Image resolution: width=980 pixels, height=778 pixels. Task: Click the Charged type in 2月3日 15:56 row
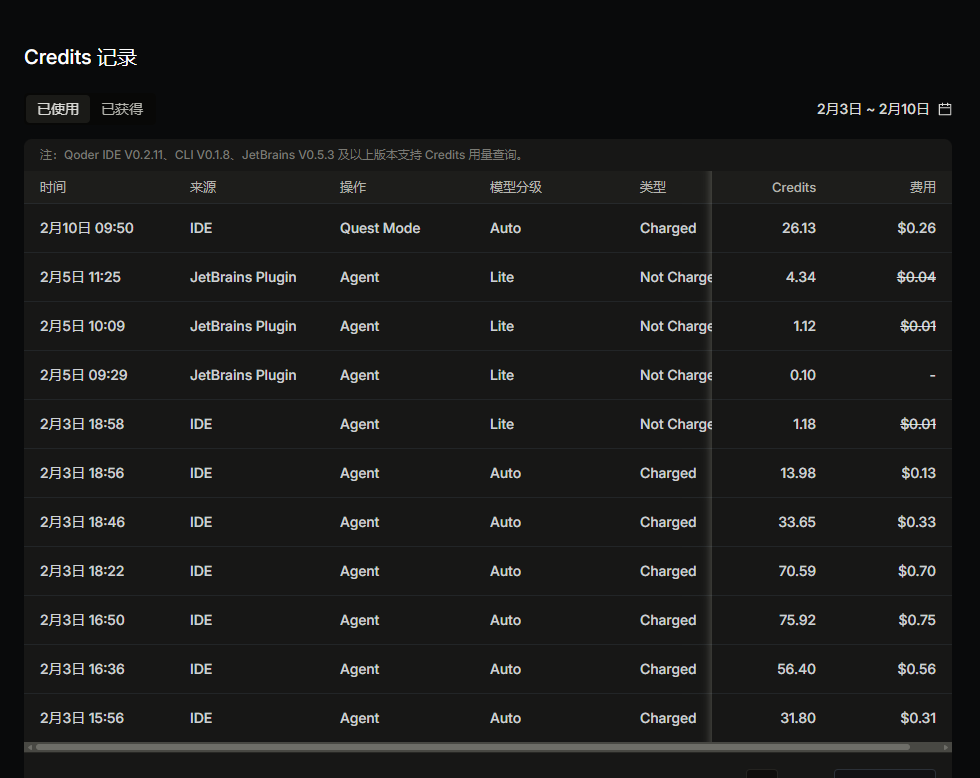668,718
